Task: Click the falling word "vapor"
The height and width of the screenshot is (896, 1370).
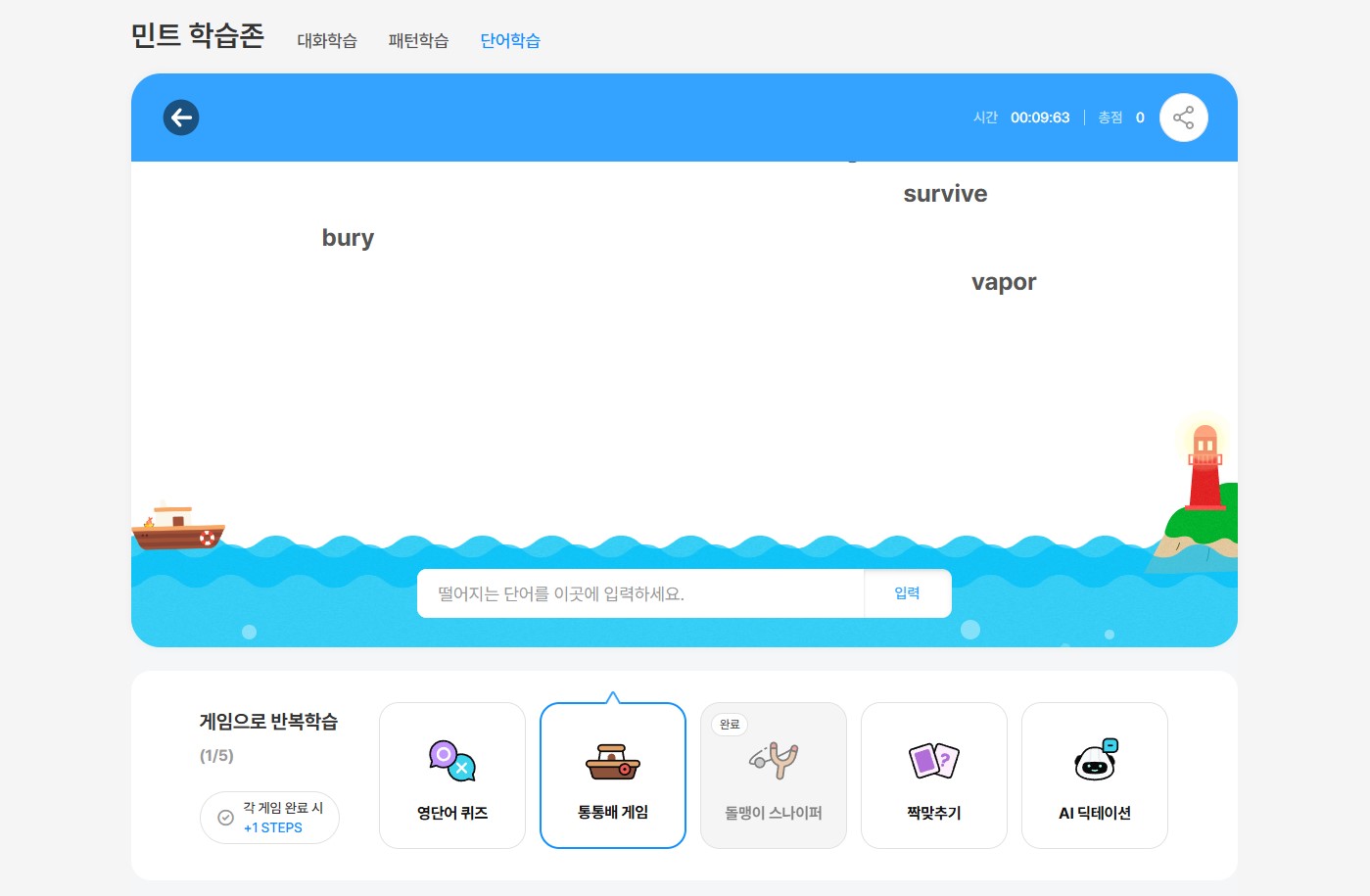Action: click(x=1004, y=282)
